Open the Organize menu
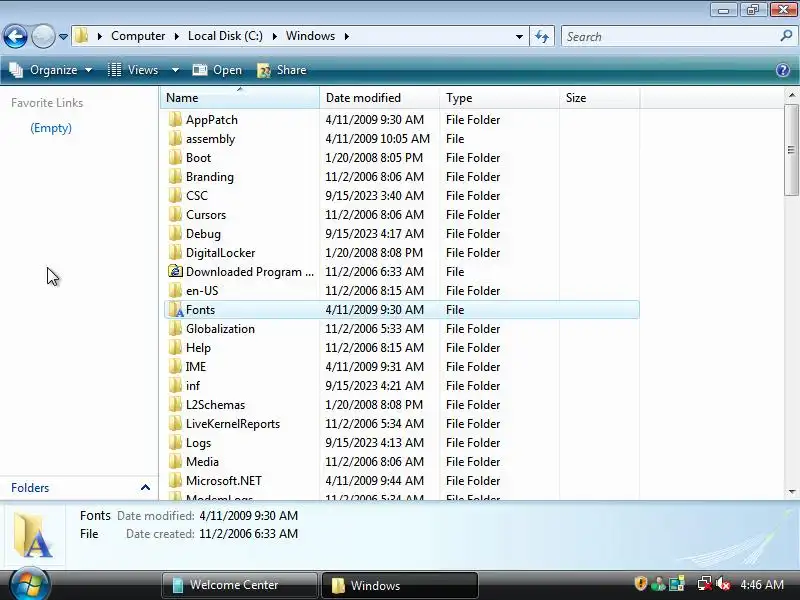Viewport: 800px width, 600px height. [51, 70]
